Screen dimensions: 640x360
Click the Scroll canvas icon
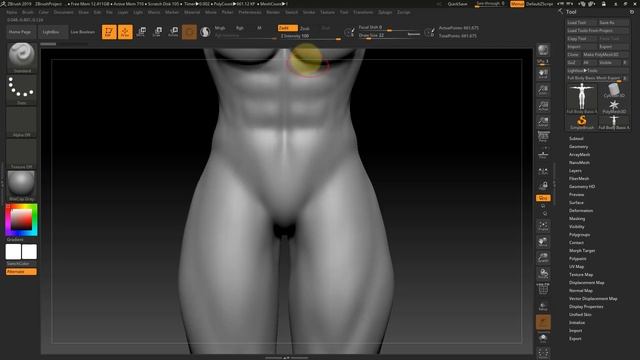click(x=543, y=74)
